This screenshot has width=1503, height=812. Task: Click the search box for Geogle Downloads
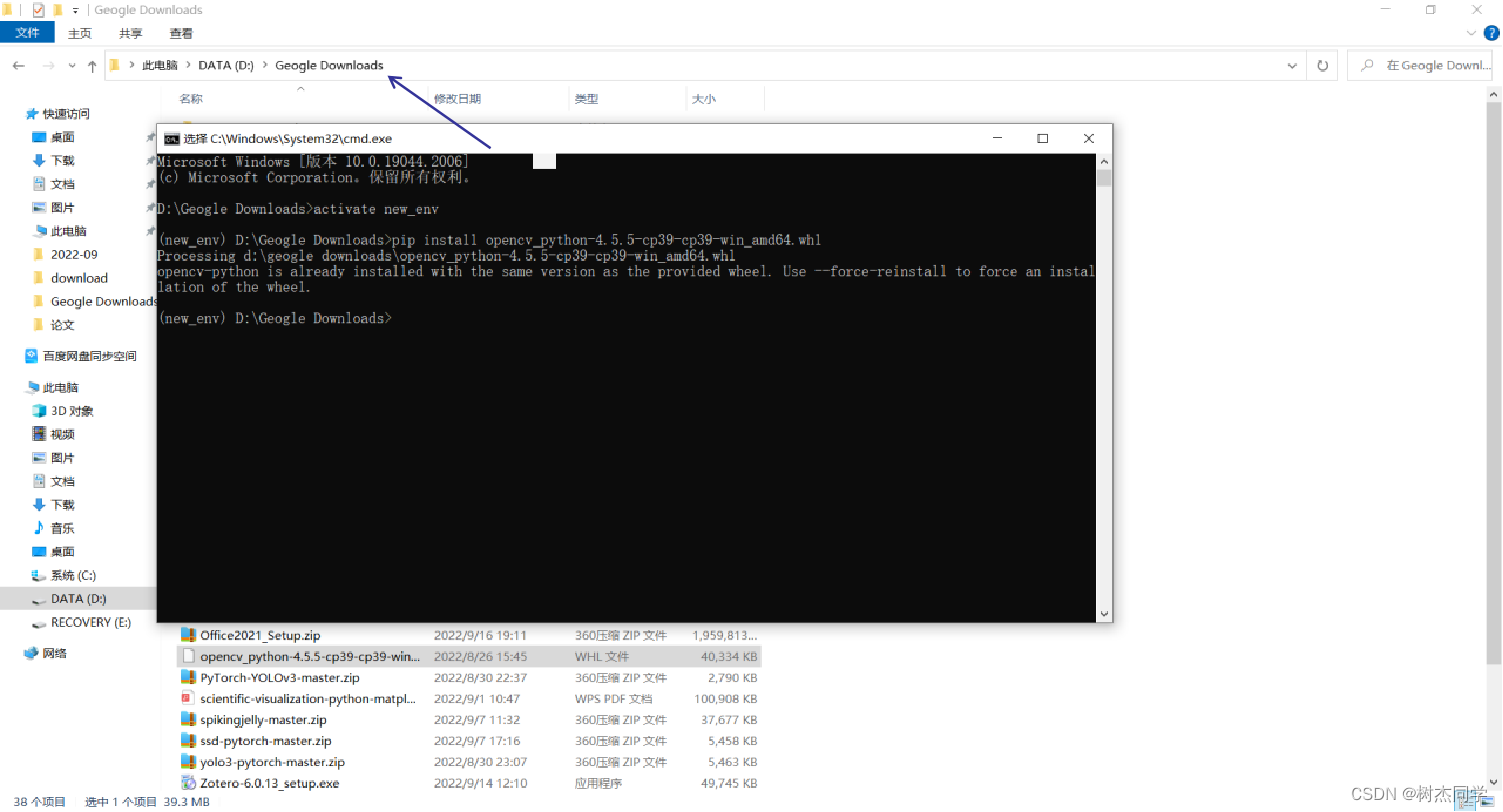[1420, 66]
